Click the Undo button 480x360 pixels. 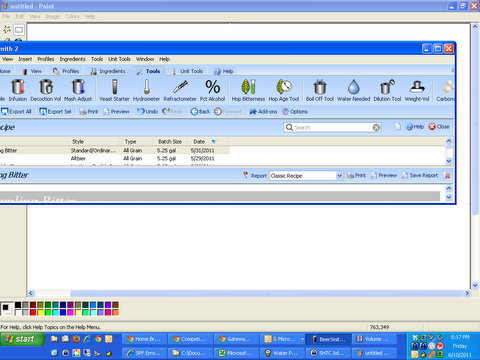(x=148, y=112)
